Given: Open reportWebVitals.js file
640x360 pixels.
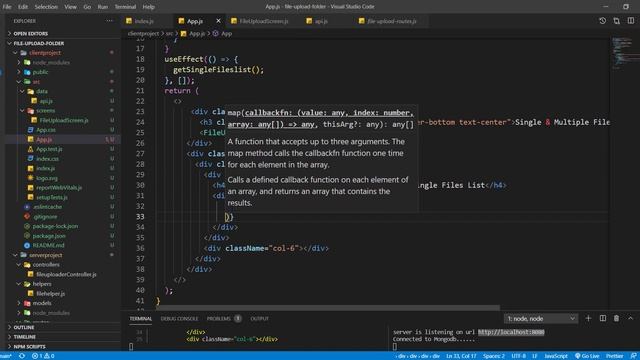Looking at the screenshot, I should click(x=59, y=188).
